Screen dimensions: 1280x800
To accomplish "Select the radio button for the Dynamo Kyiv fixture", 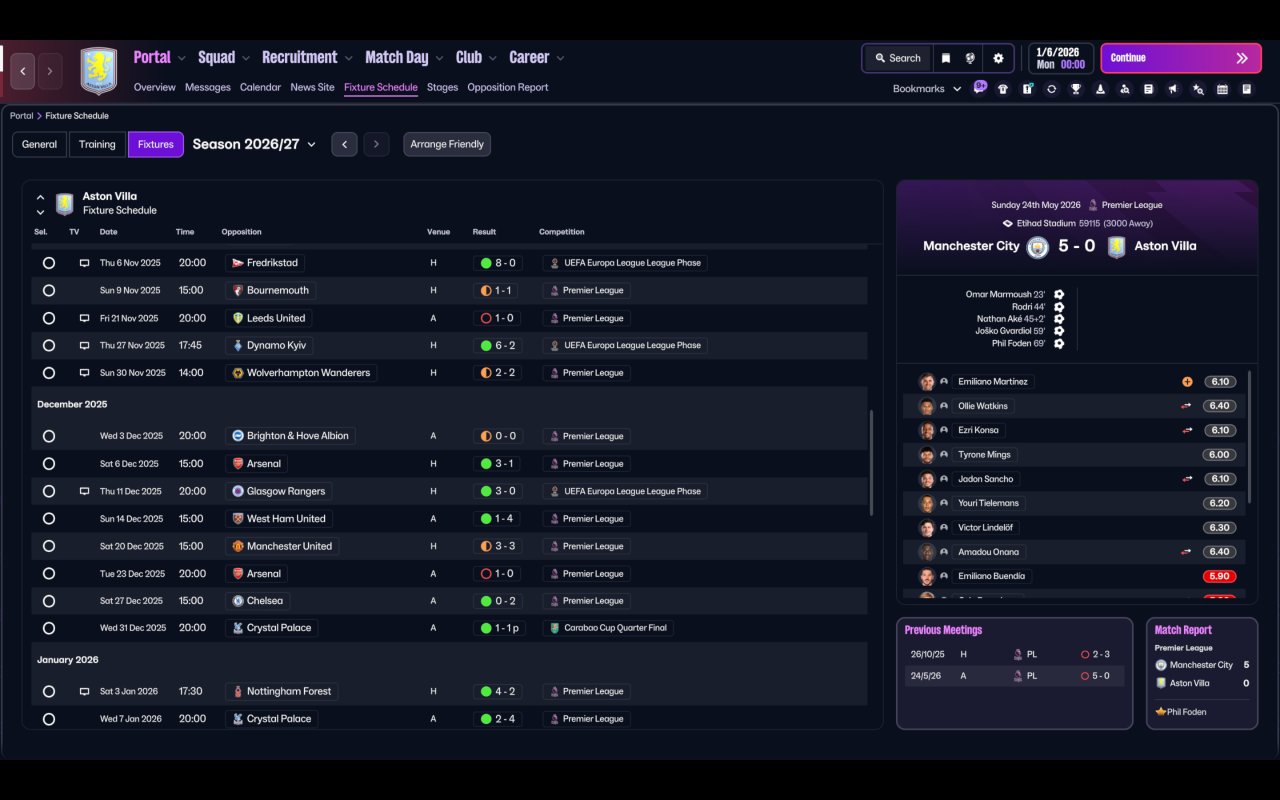I will (x=49, y=346).
